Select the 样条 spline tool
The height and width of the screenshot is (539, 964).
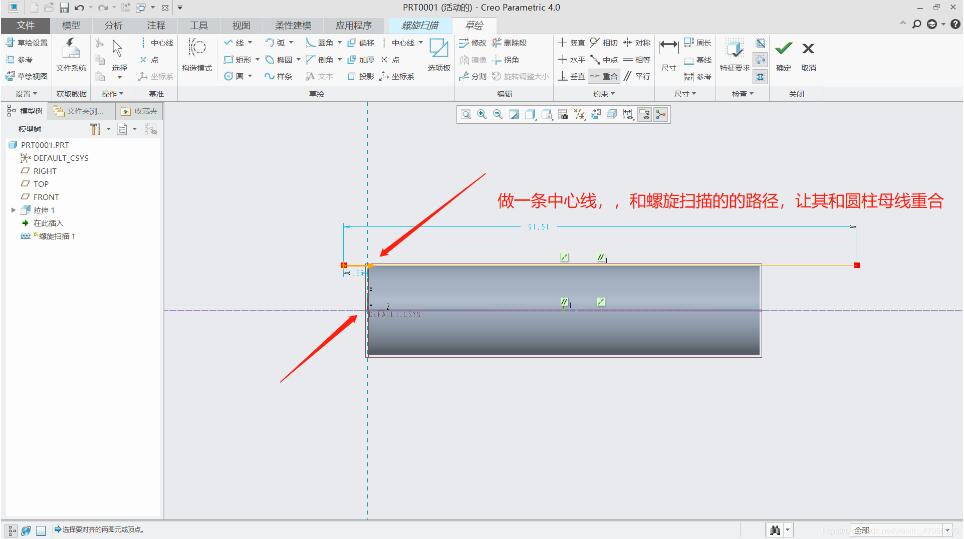(278, 76)
